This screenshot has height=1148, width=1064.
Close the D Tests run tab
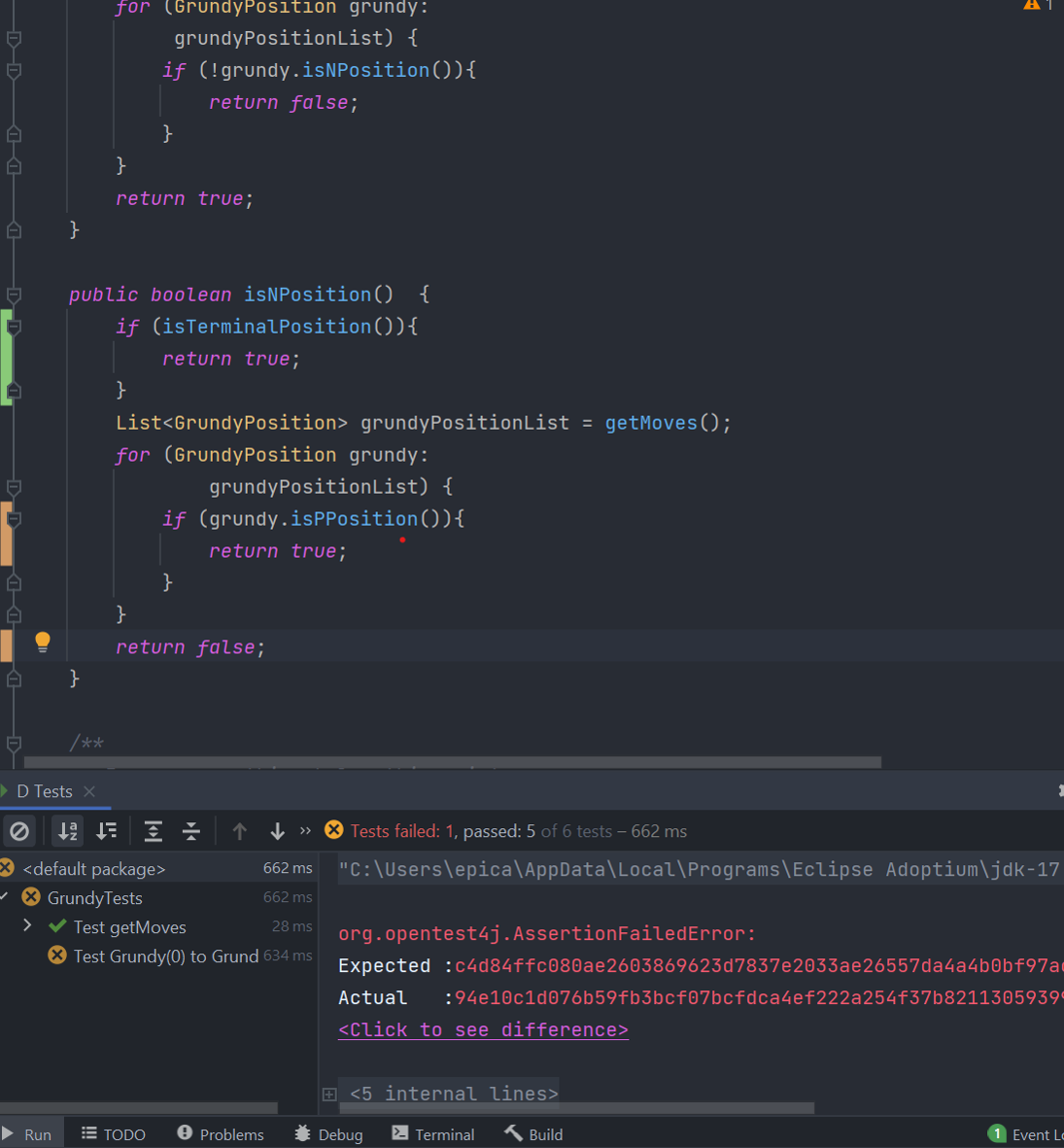click(x=89, y=791)
